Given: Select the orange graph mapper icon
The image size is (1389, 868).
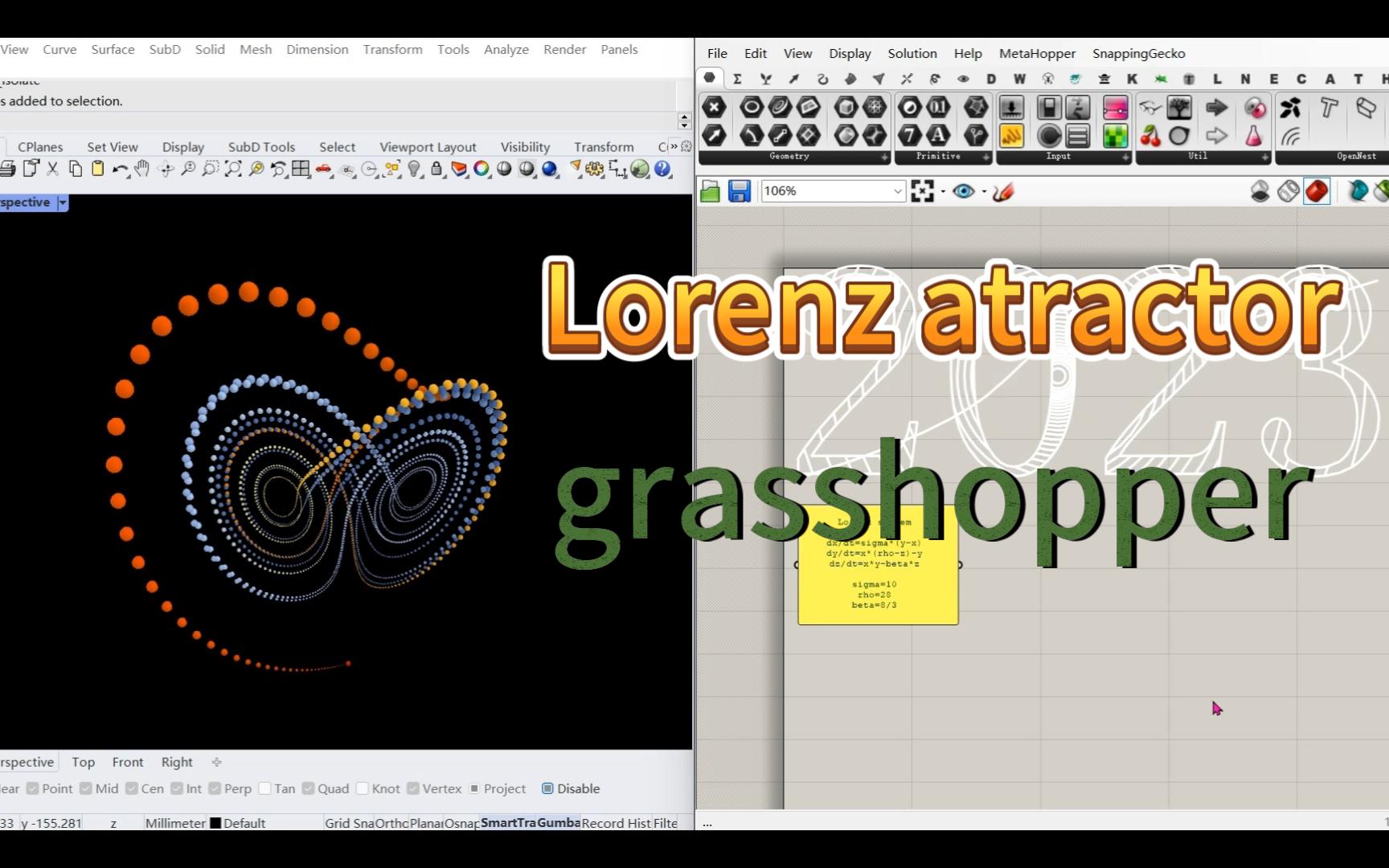Looking at the screenshot, I should click(x=1011, y=136).
